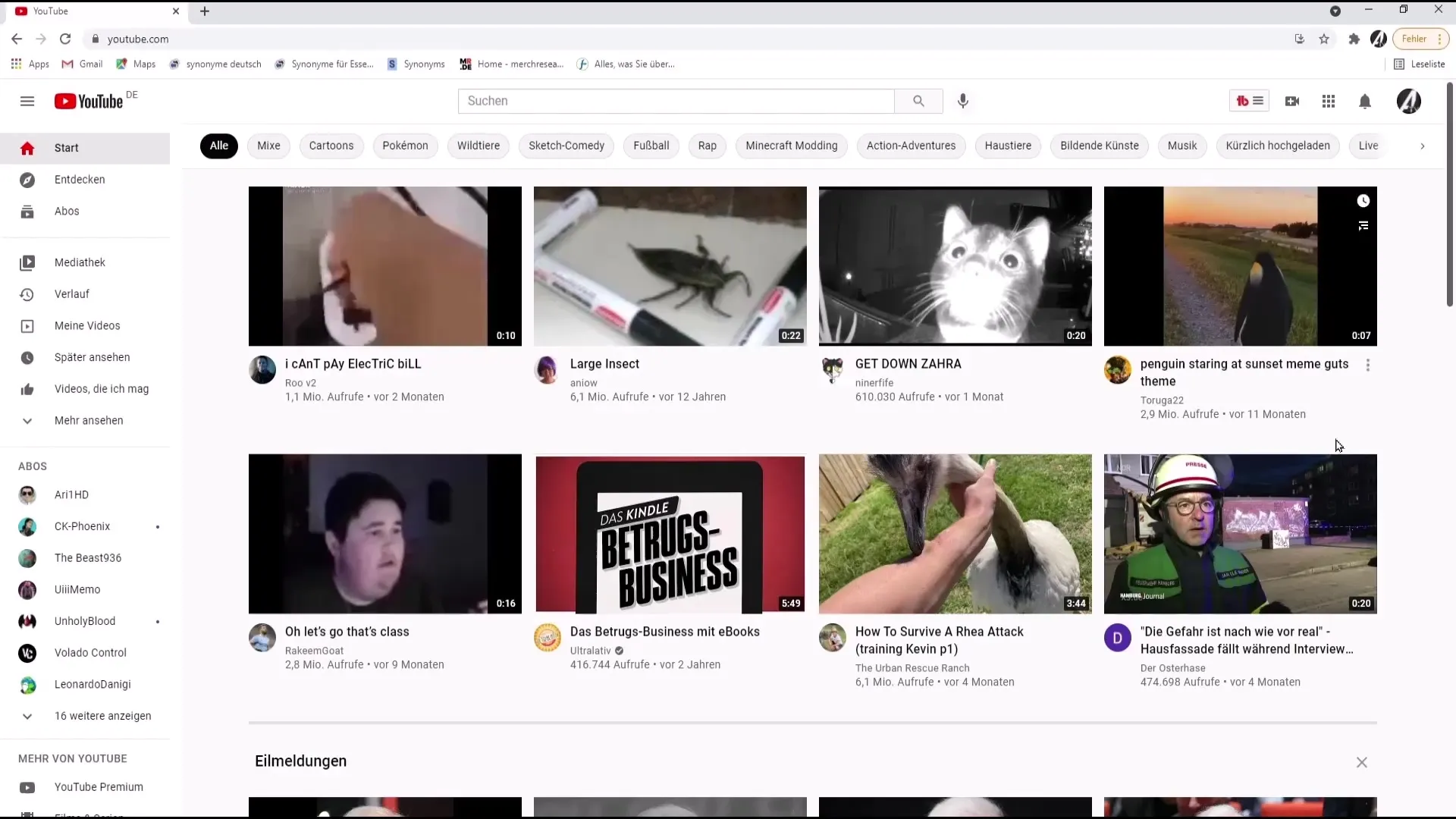Image resolution: width=1456 pixels, height=819 pixels.
Task: Click the notification bell icon
Action: (1365, 100)
